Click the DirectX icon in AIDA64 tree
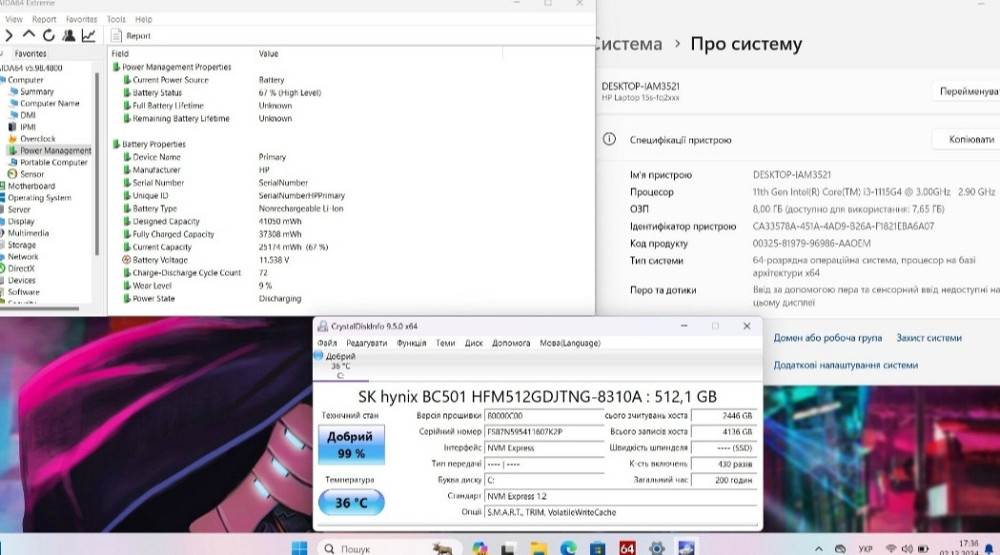The image size is (1000, 555). click(3, 269)
